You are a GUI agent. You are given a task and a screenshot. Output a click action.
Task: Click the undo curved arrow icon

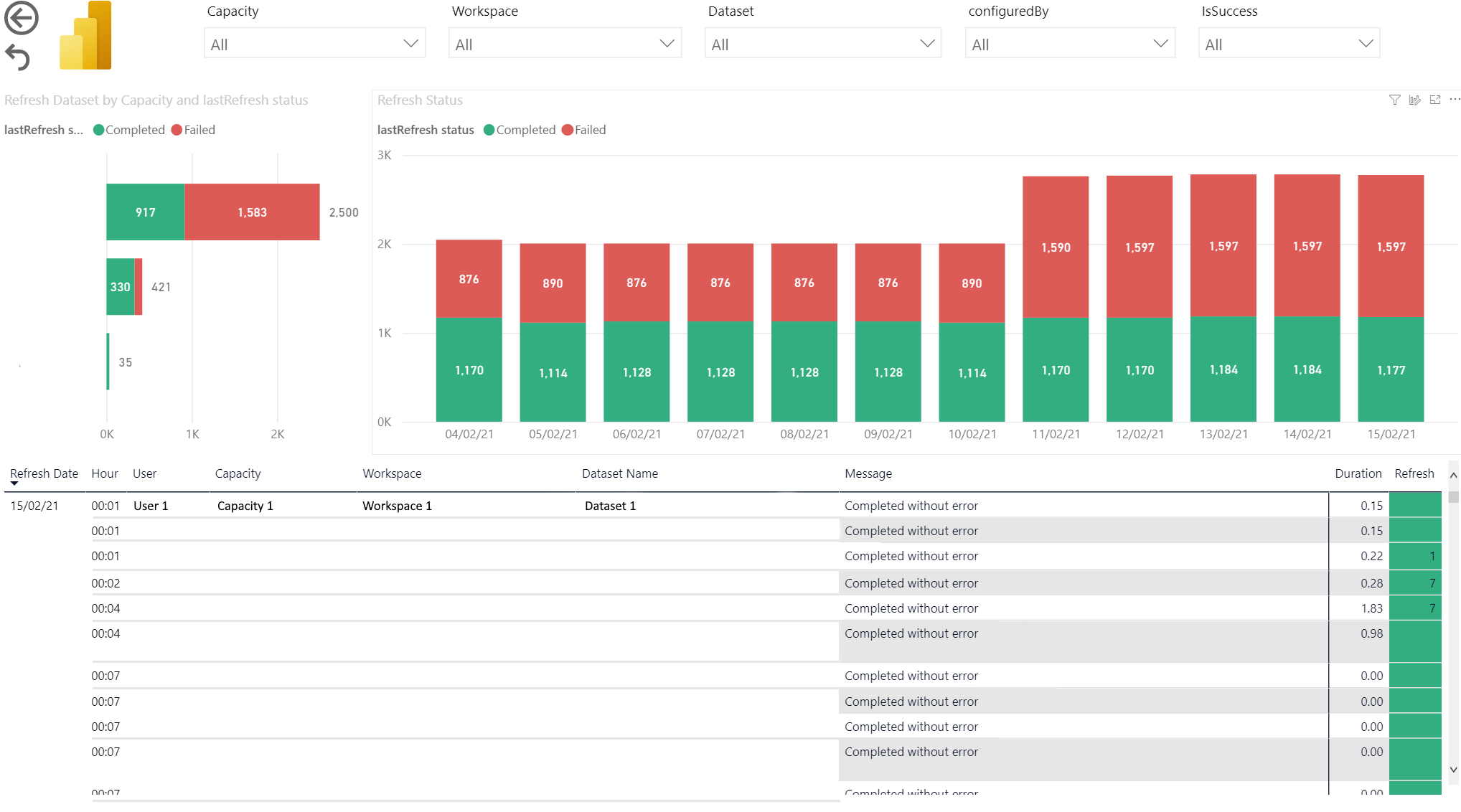[18, 57]
